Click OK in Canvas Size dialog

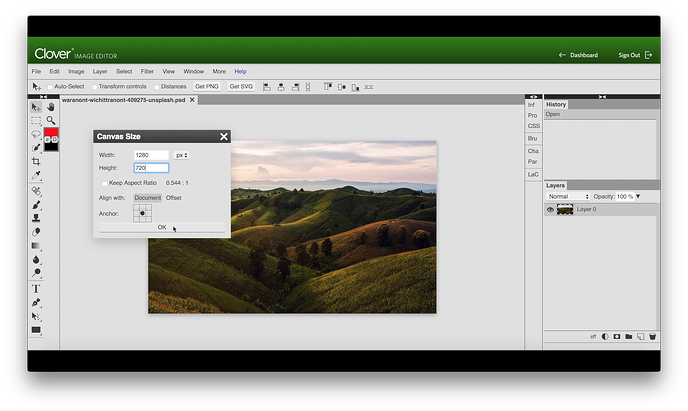(x=162, y=227)
